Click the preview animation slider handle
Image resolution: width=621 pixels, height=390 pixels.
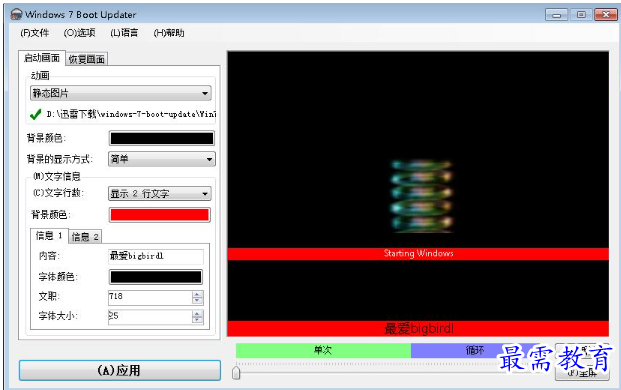tap(236, 373)
